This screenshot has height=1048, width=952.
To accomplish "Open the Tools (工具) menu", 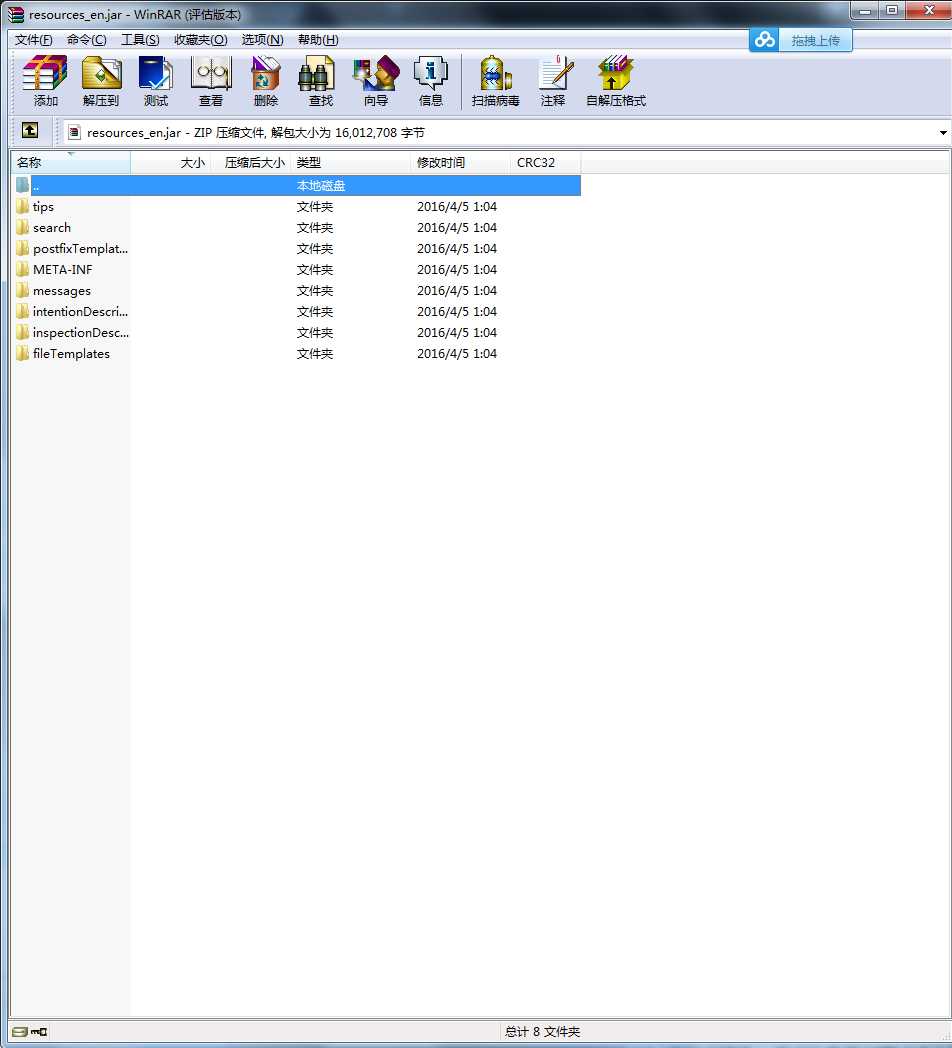I will [x=140, y=39].
